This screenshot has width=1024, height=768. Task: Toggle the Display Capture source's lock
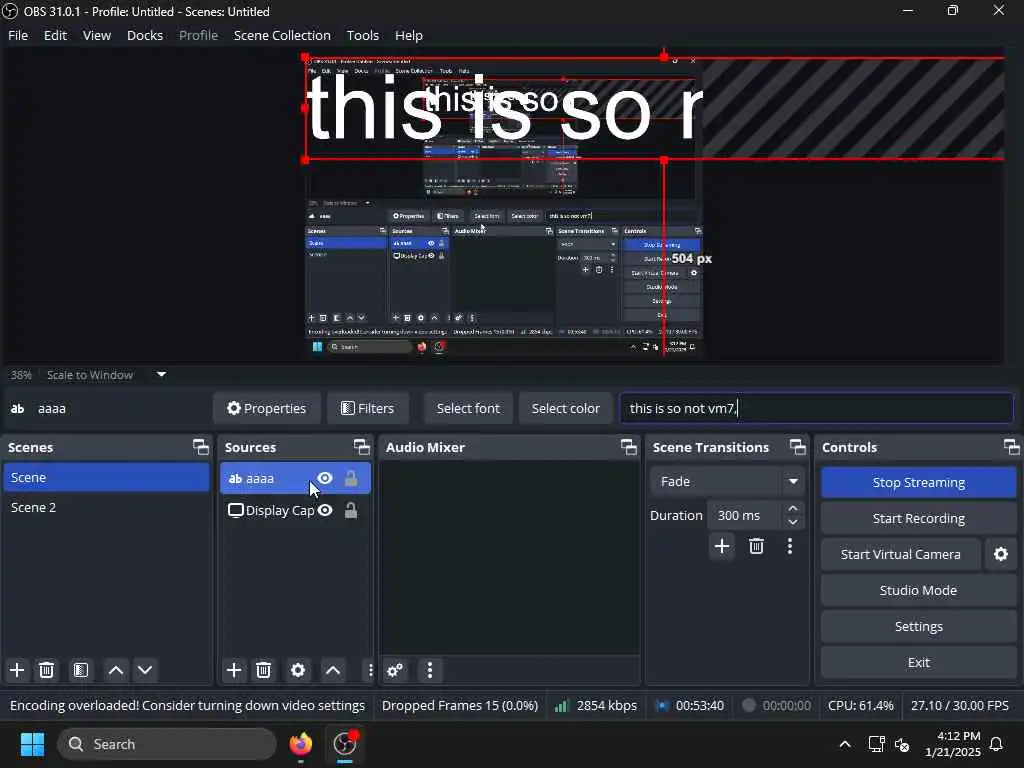pos(351,510)
